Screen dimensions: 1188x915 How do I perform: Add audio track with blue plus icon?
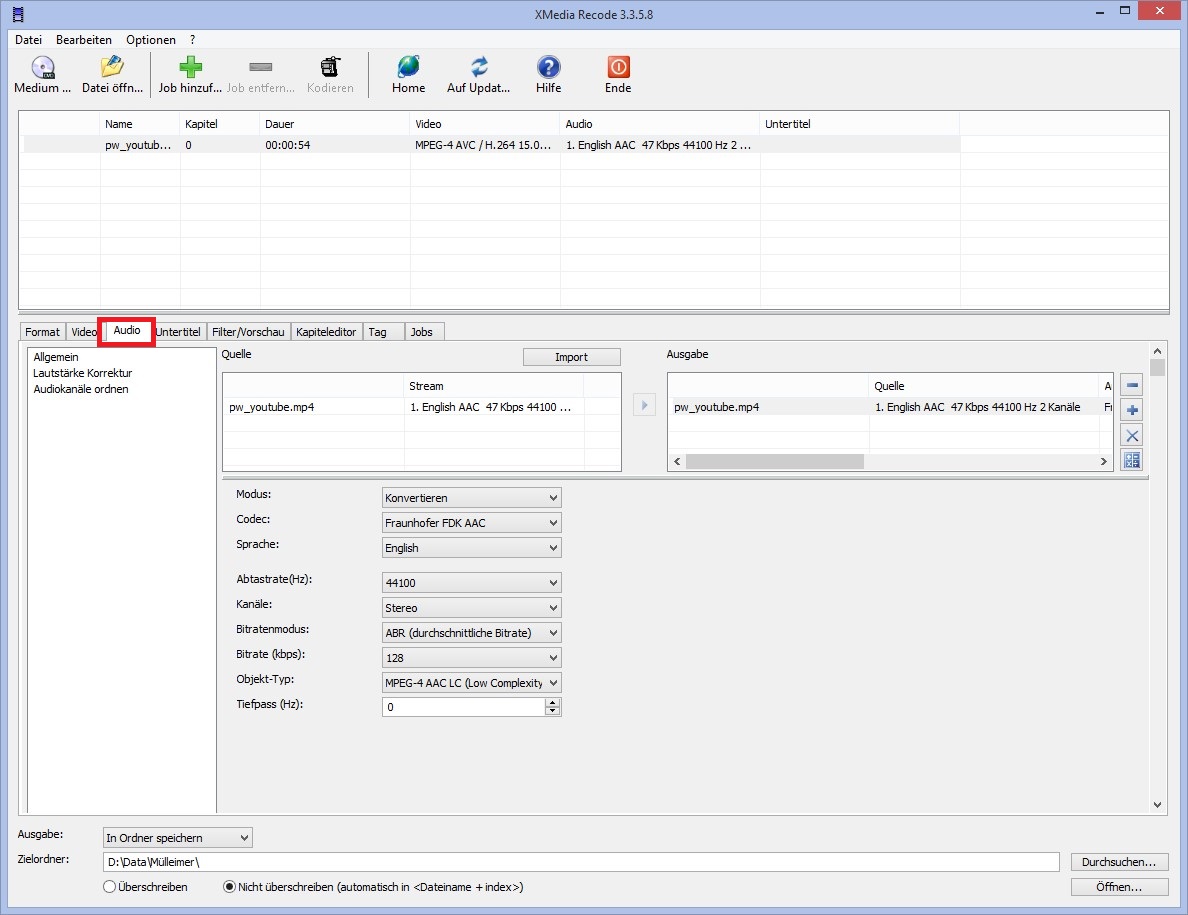coord(1132,410)
